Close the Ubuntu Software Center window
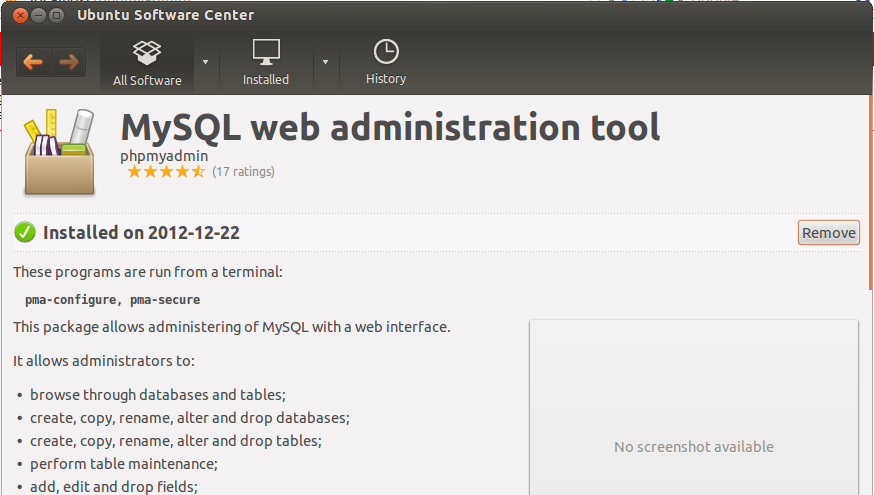Image resolution: width=874 pixels, height=495 pixels. pos(20,15)
